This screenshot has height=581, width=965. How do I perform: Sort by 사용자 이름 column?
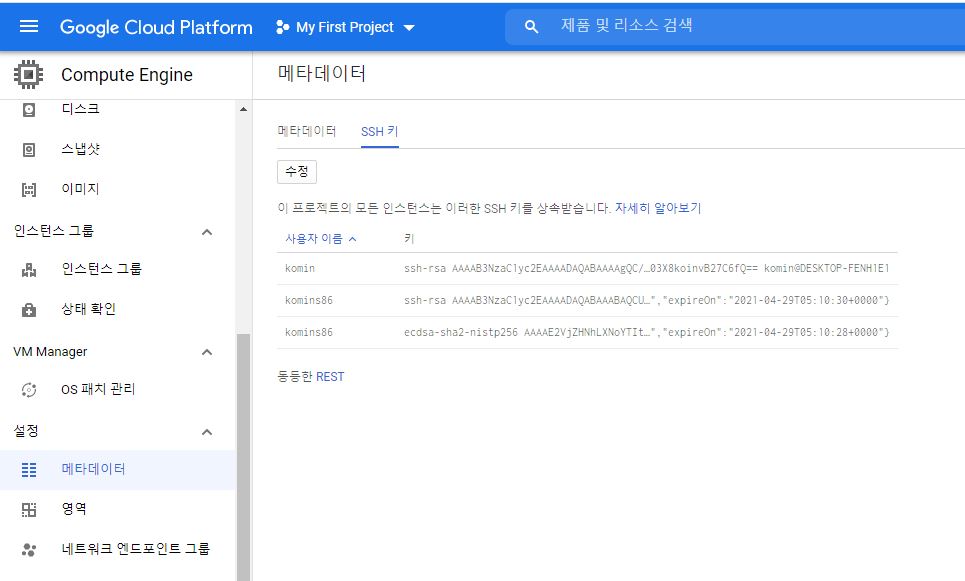click(x=321, y=239)
